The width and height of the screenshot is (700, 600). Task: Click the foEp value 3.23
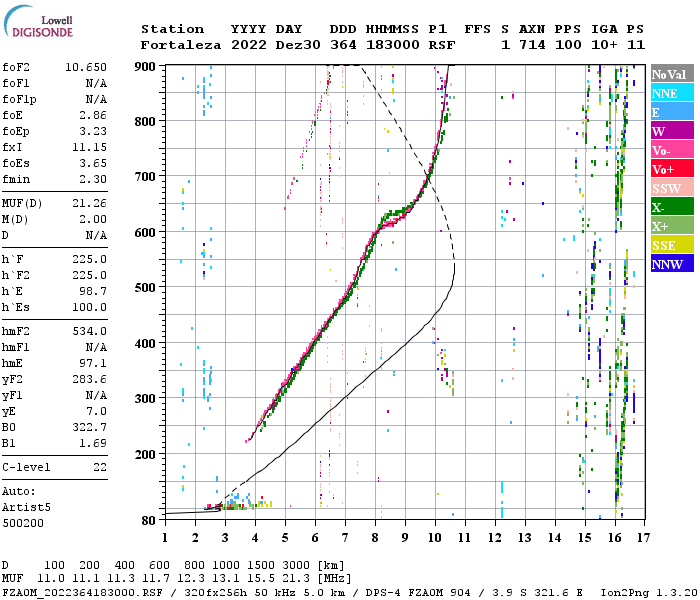(93, 131)
